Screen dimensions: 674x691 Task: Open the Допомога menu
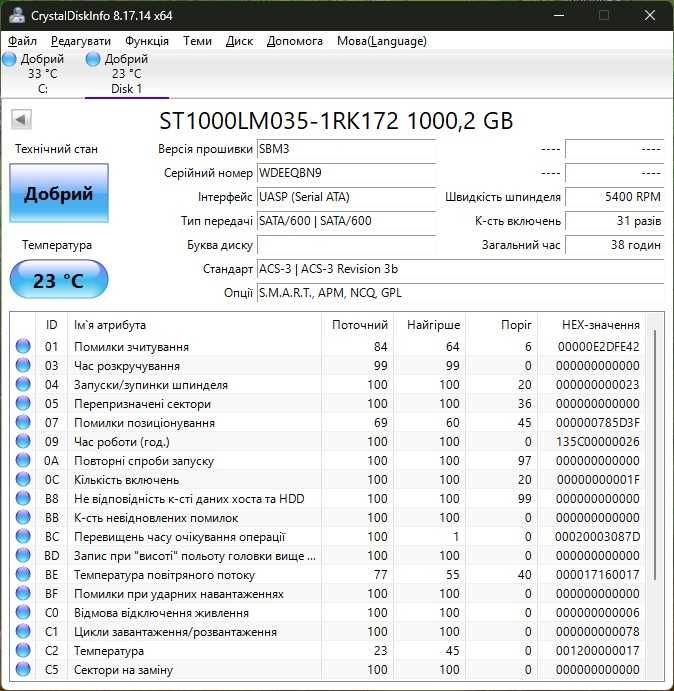pyautogui.click(x=294, y=41)
